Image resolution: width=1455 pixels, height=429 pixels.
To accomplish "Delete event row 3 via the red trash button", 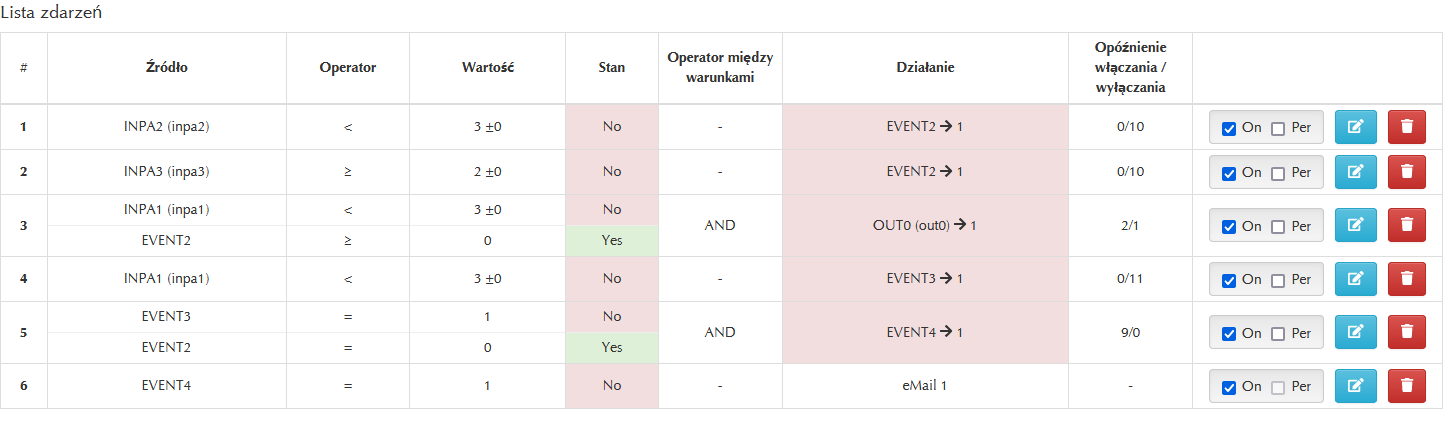I will coord(1406,226).
